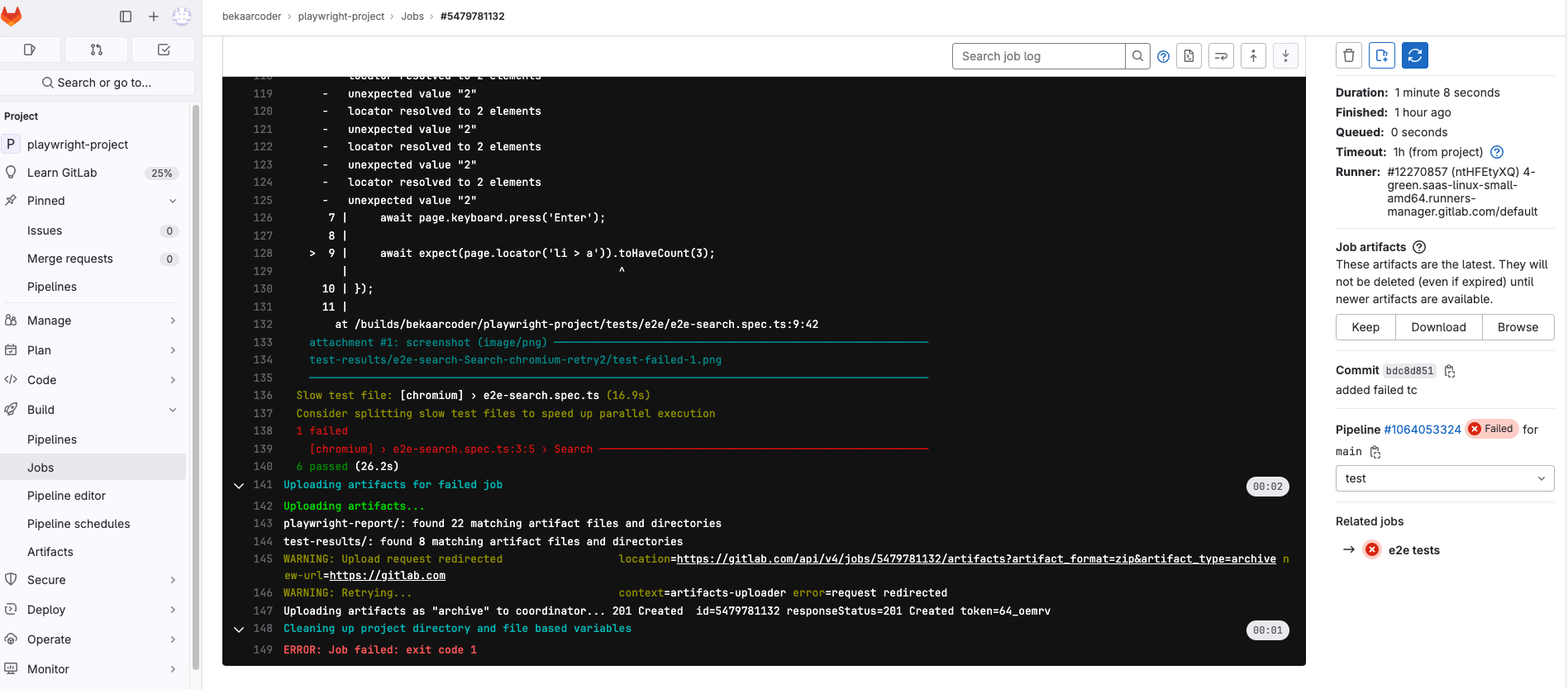1568x689 pixels.
Task: Open Job artifacts help question icon
Action: [1419, 247]
